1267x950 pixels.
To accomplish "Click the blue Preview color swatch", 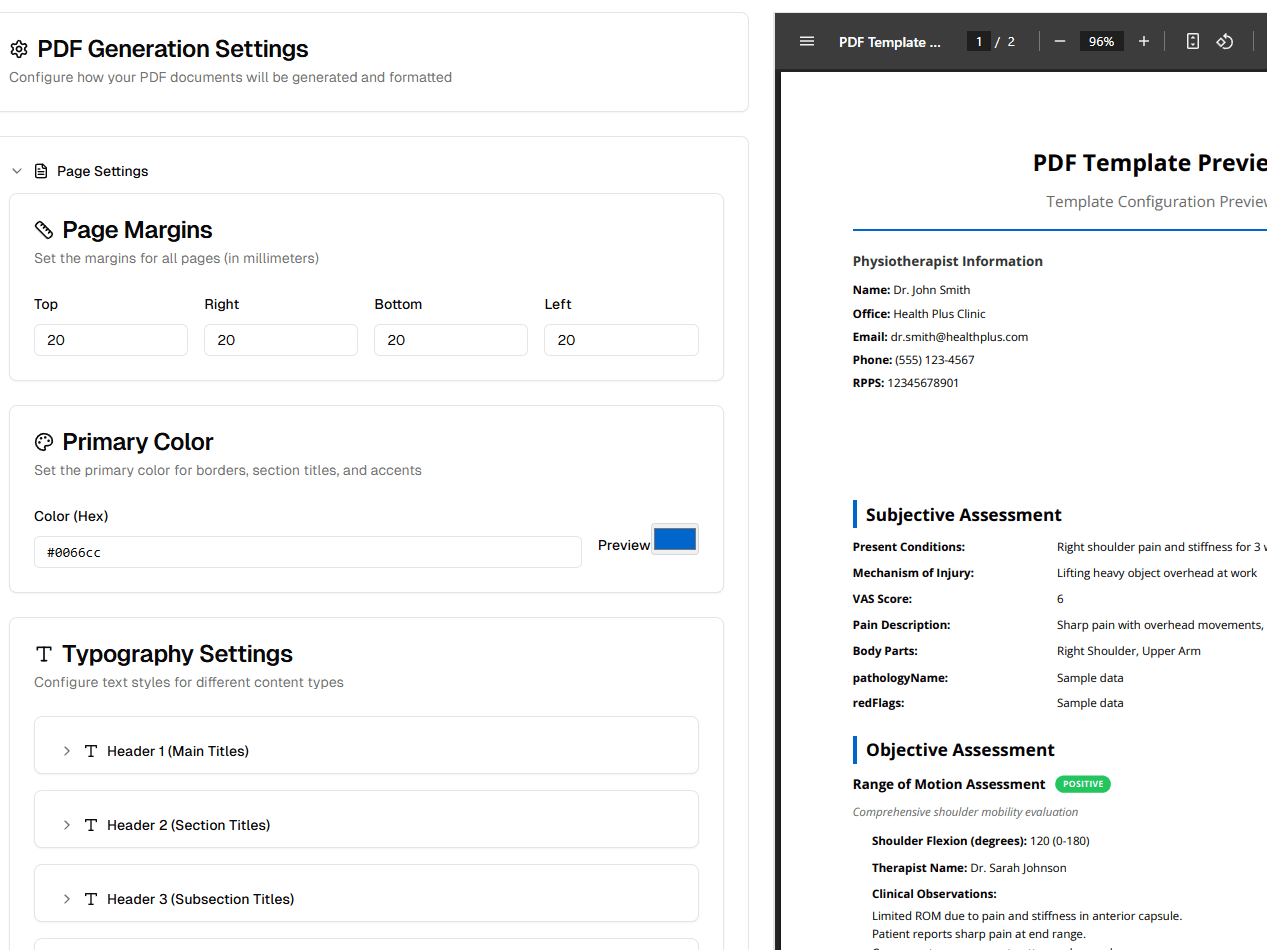I will coord(675,539).
